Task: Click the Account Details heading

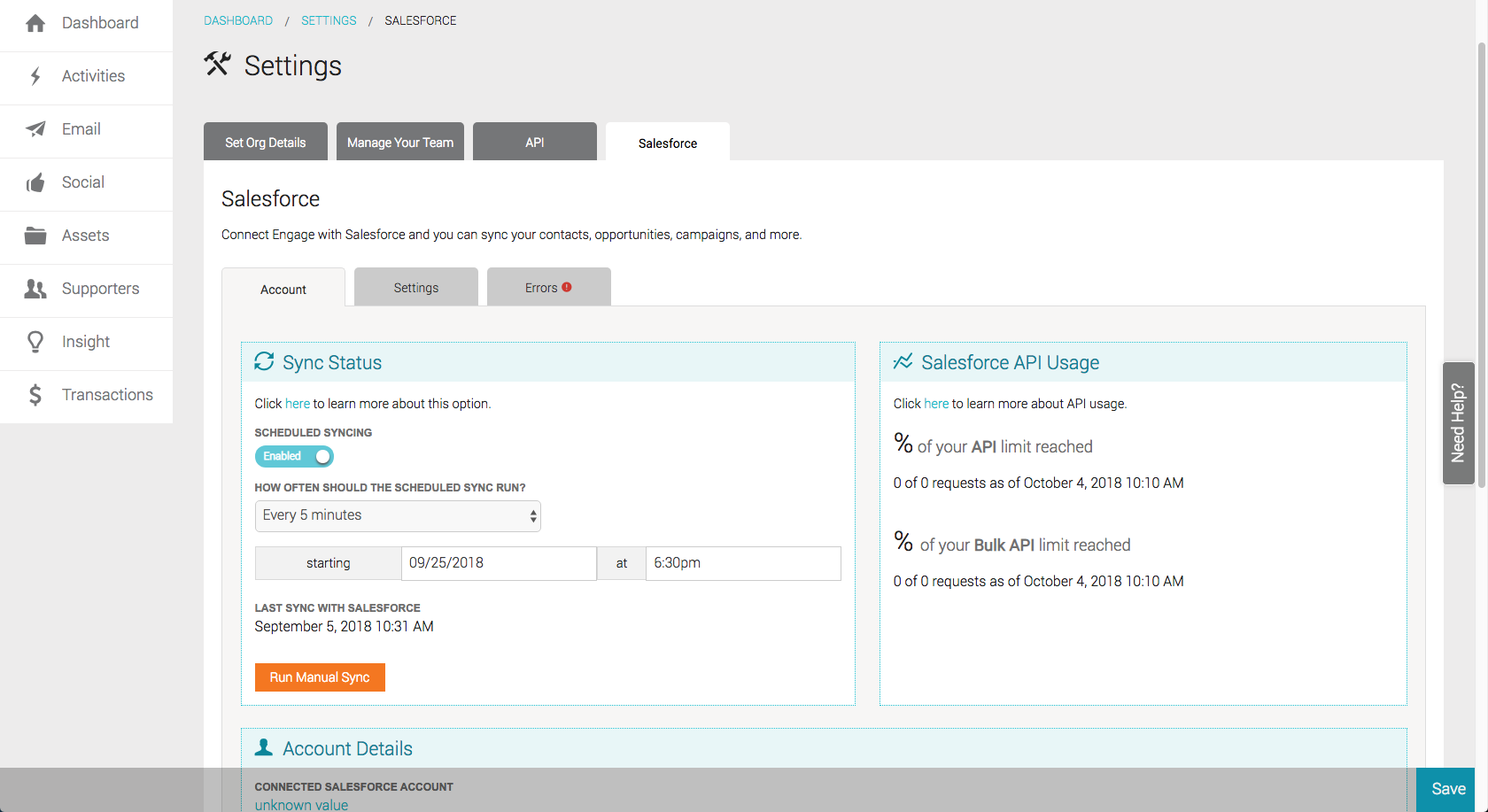Action: pyautogui.click(x=347, y=748)
